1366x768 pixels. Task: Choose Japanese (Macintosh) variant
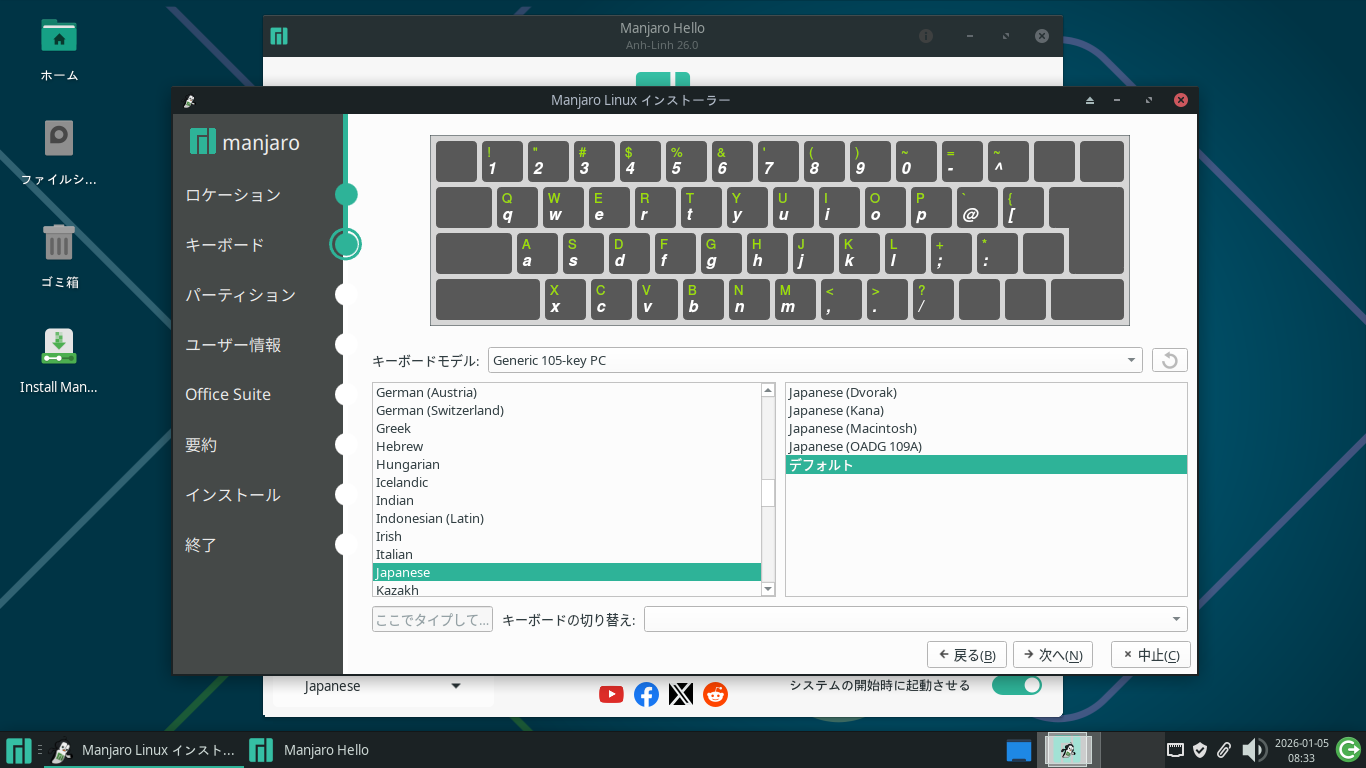986,428
